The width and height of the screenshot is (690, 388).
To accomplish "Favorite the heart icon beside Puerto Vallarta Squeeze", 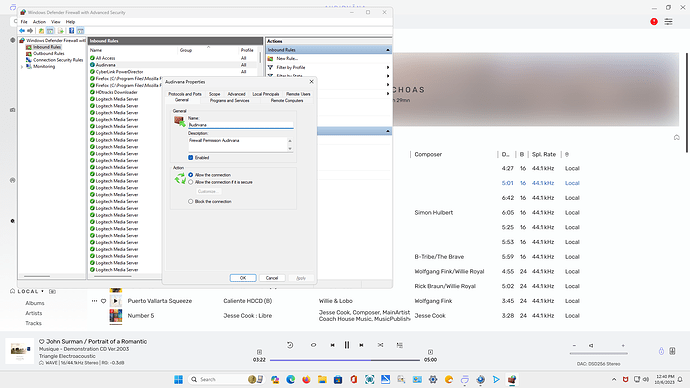I will tap(103, 301).
